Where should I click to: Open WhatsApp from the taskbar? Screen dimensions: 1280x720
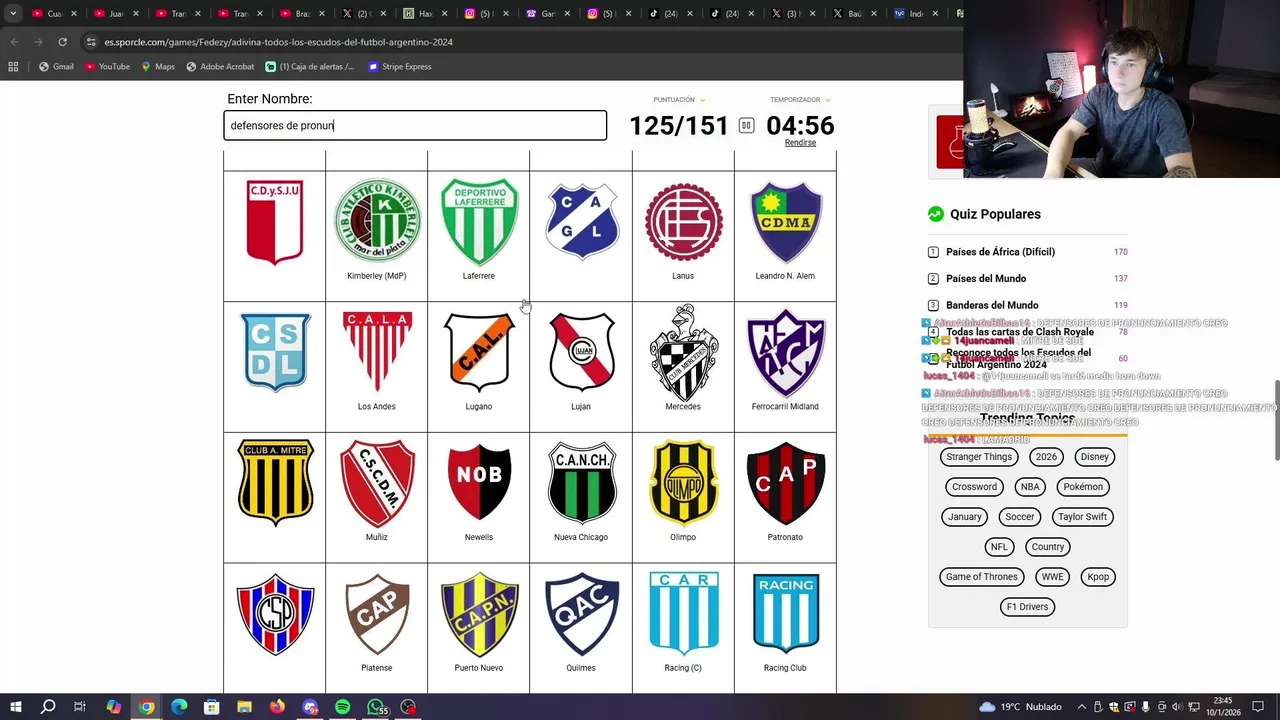pos(376,707)
